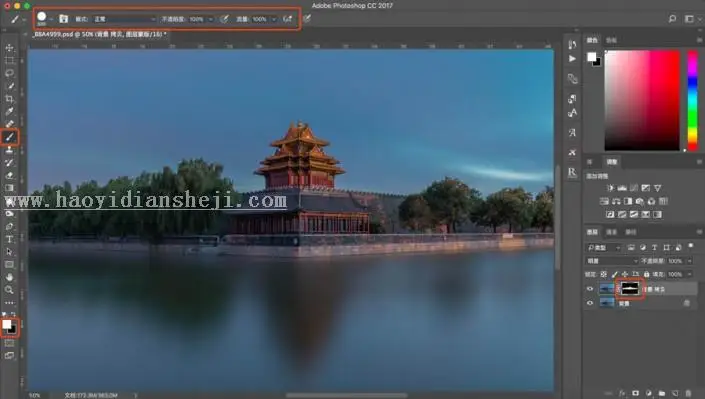
Task: Toggle pressure control for brush size
Action: [x=307, y=19]
